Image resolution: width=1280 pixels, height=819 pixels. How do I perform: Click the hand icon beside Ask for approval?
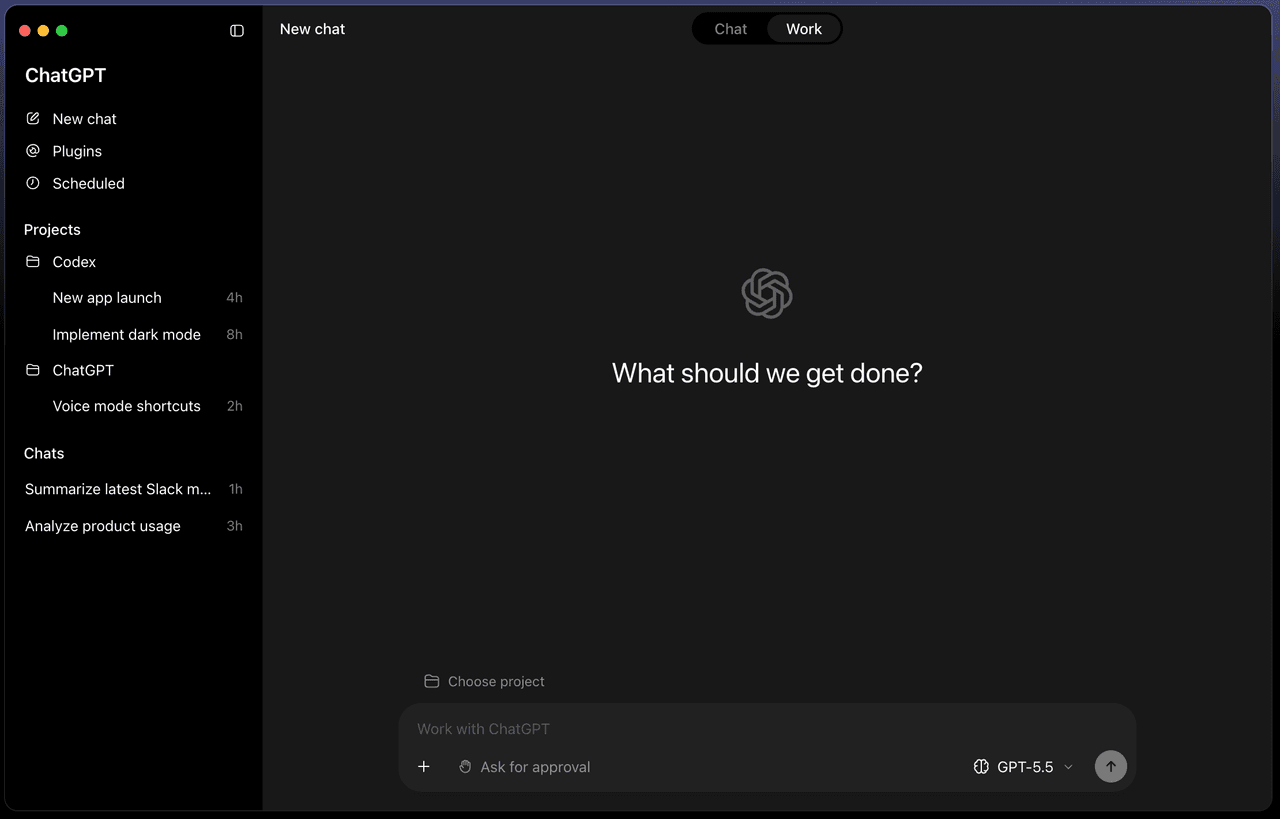[465, 767]
